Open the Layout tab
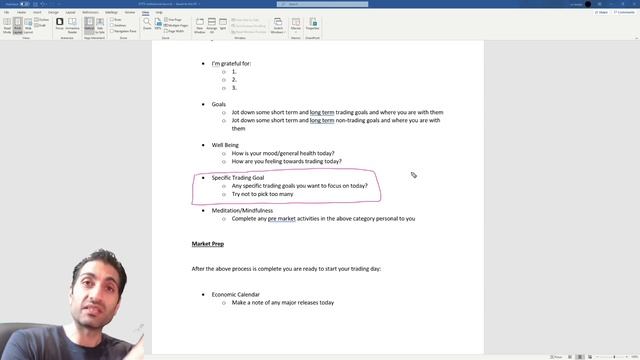640x360 pixels. click(71, 13)
